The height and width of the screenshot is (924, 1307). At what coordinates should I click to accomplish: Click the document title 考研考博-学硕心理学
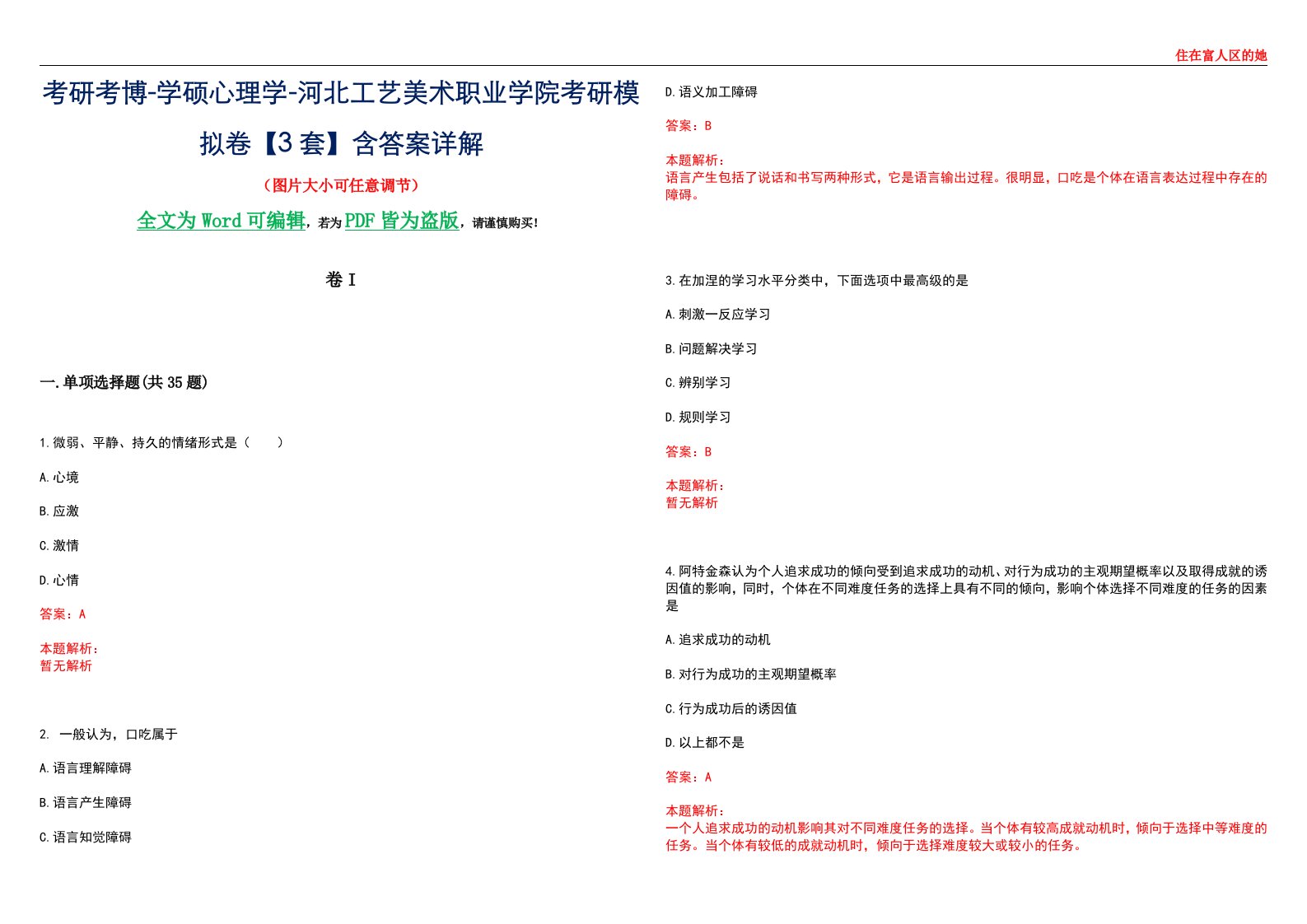(x=341, y=119)
